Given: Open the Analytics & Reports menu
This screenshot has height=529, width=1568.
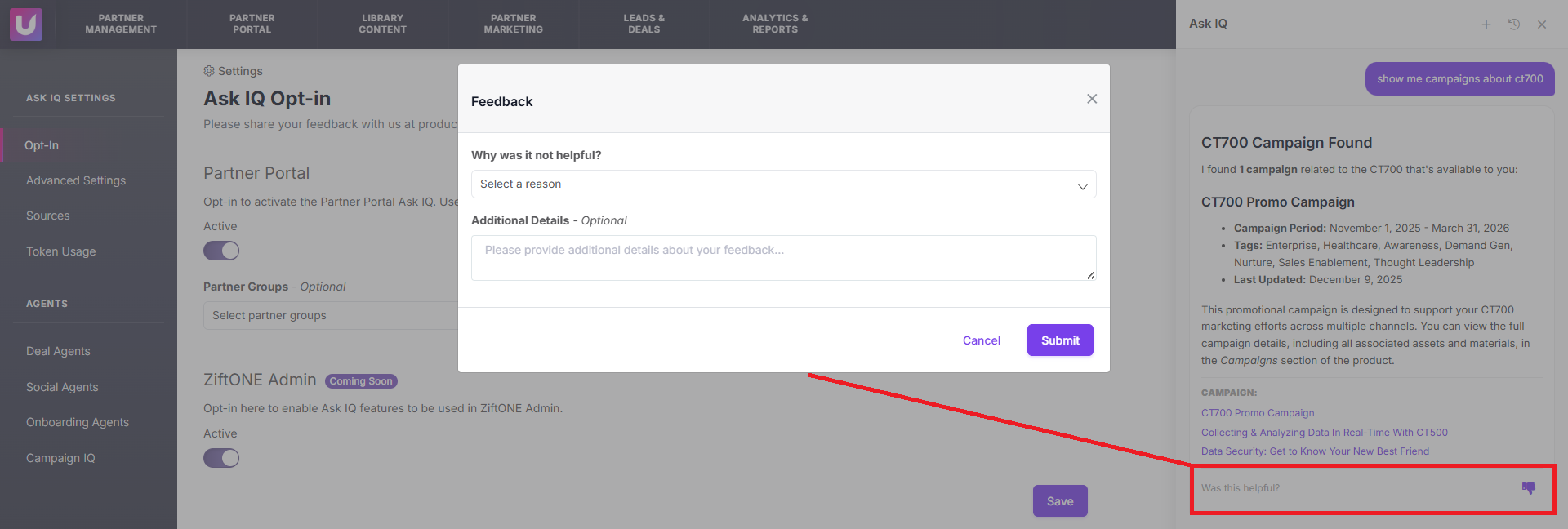Looking at the screenshot, I should (x=775, y=24).
